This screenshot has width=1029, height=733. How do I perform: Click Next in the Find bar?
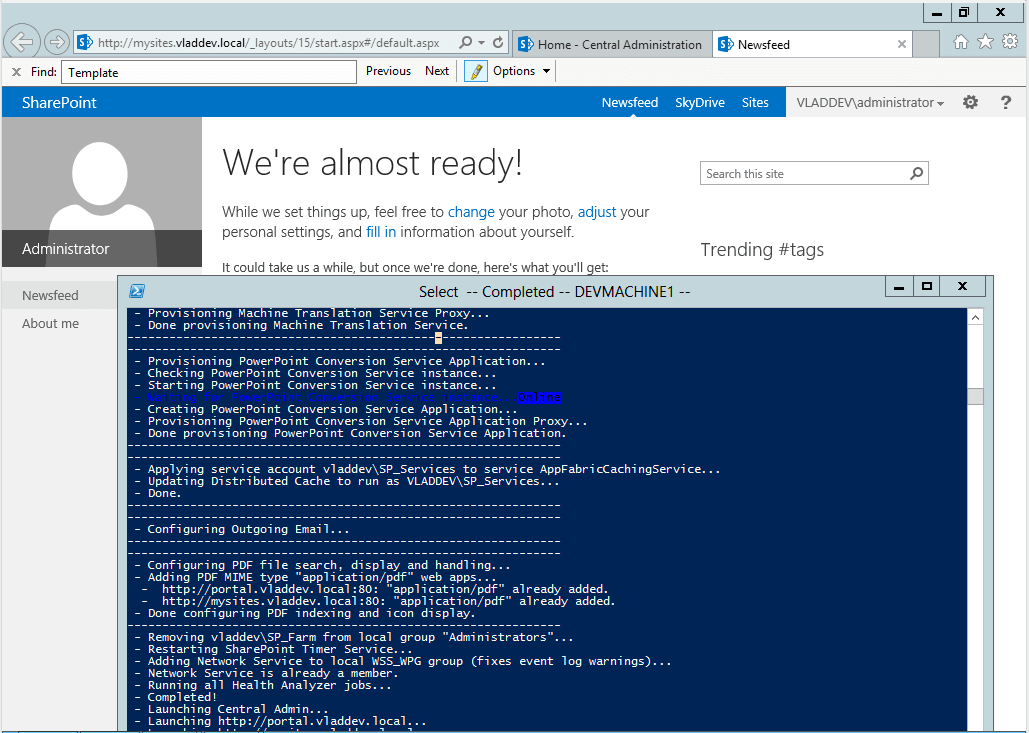click(437, 71)
